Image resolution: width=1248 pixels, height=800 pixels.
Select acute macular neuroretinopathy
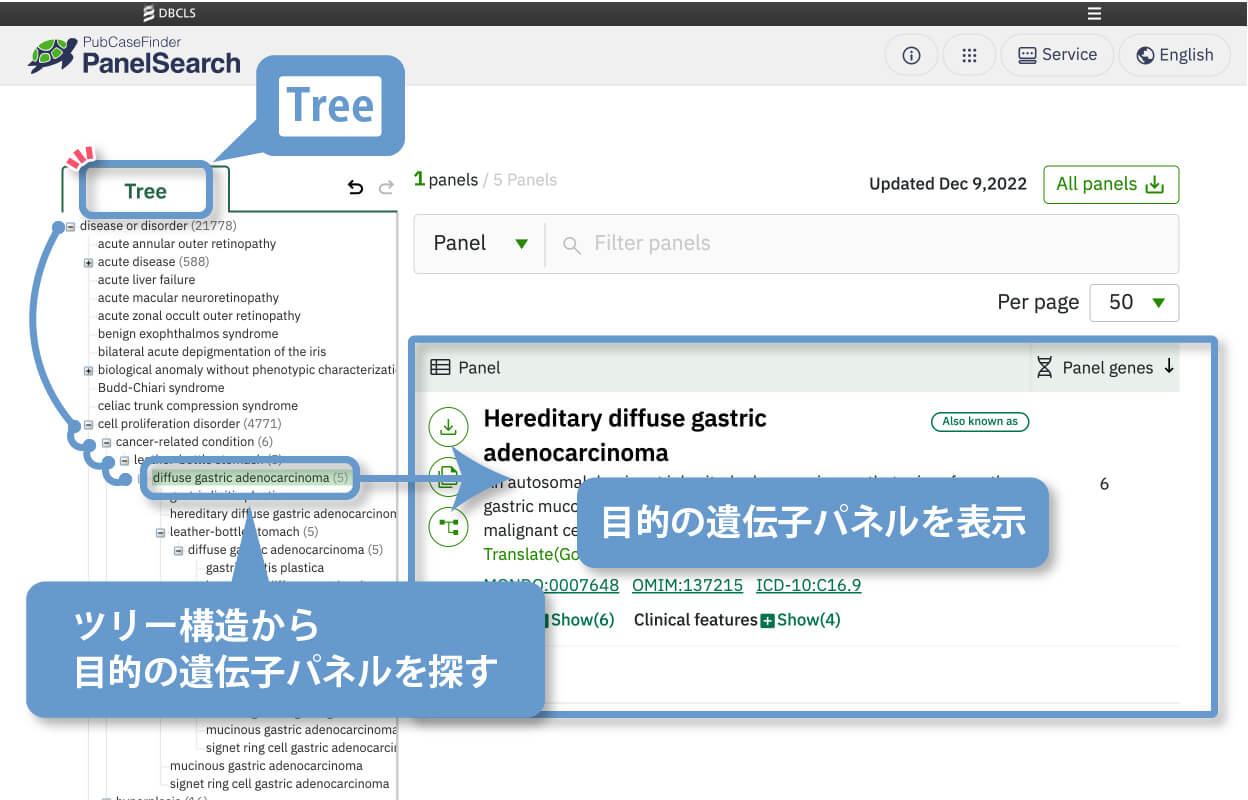(188, 298)
